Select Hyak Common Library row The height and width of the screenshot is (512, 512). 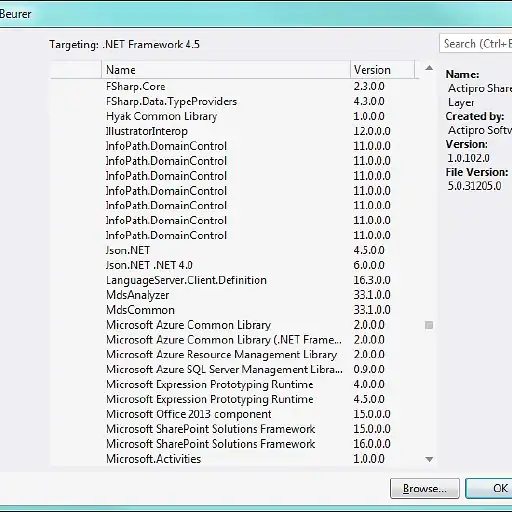[x=235, y=116]
